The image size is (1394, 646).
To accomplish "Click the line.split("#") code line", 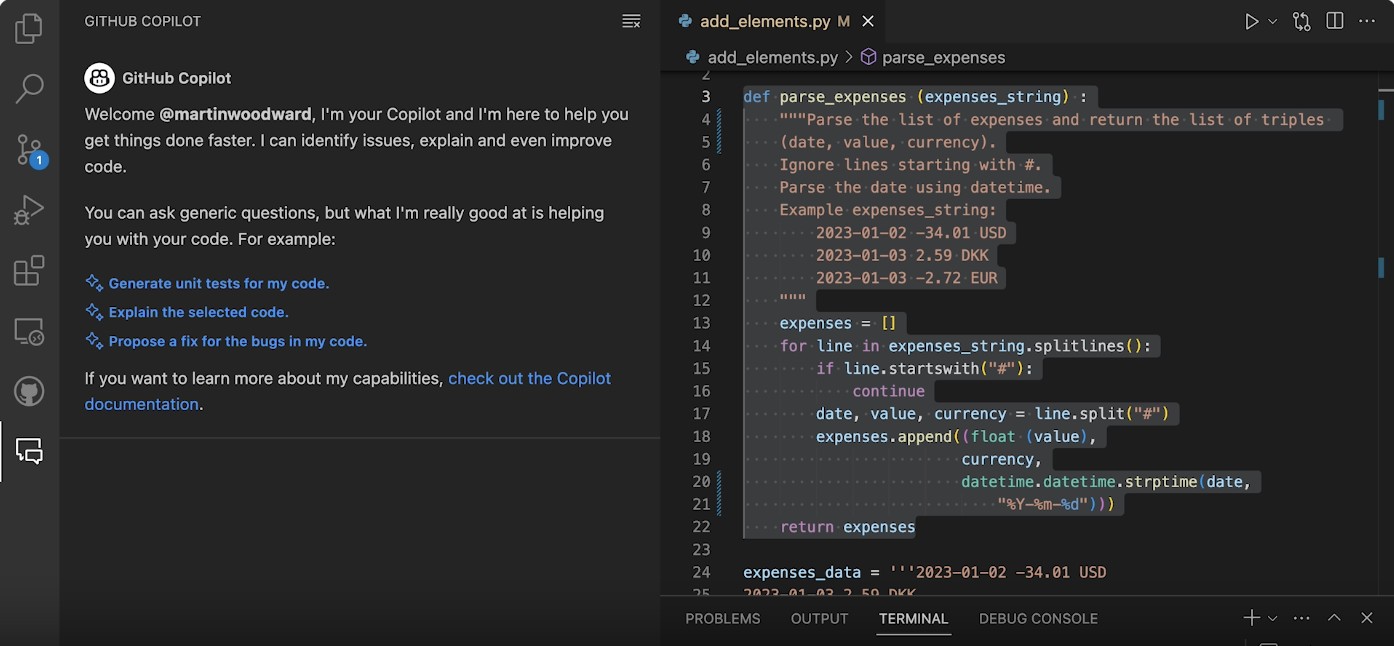I will tap(991, 413).
